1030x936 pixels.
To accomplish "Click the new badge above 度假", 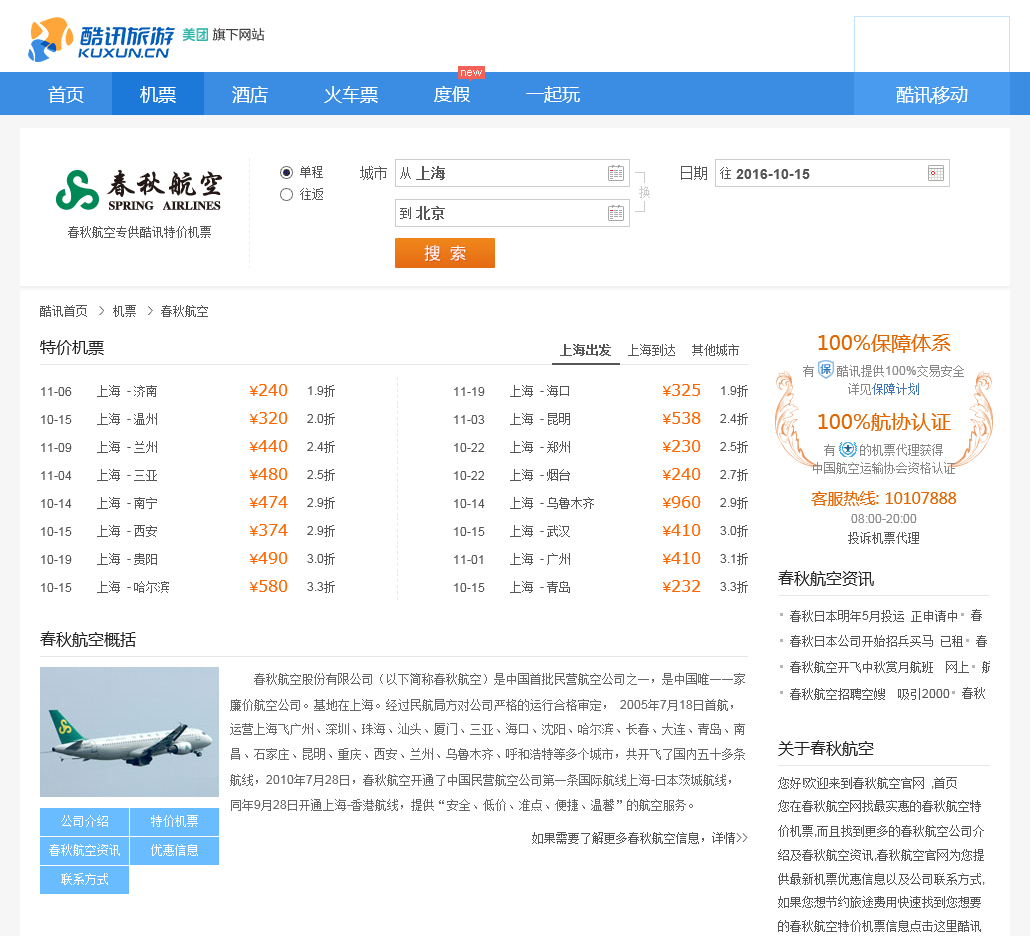I will tap(471, 72).
